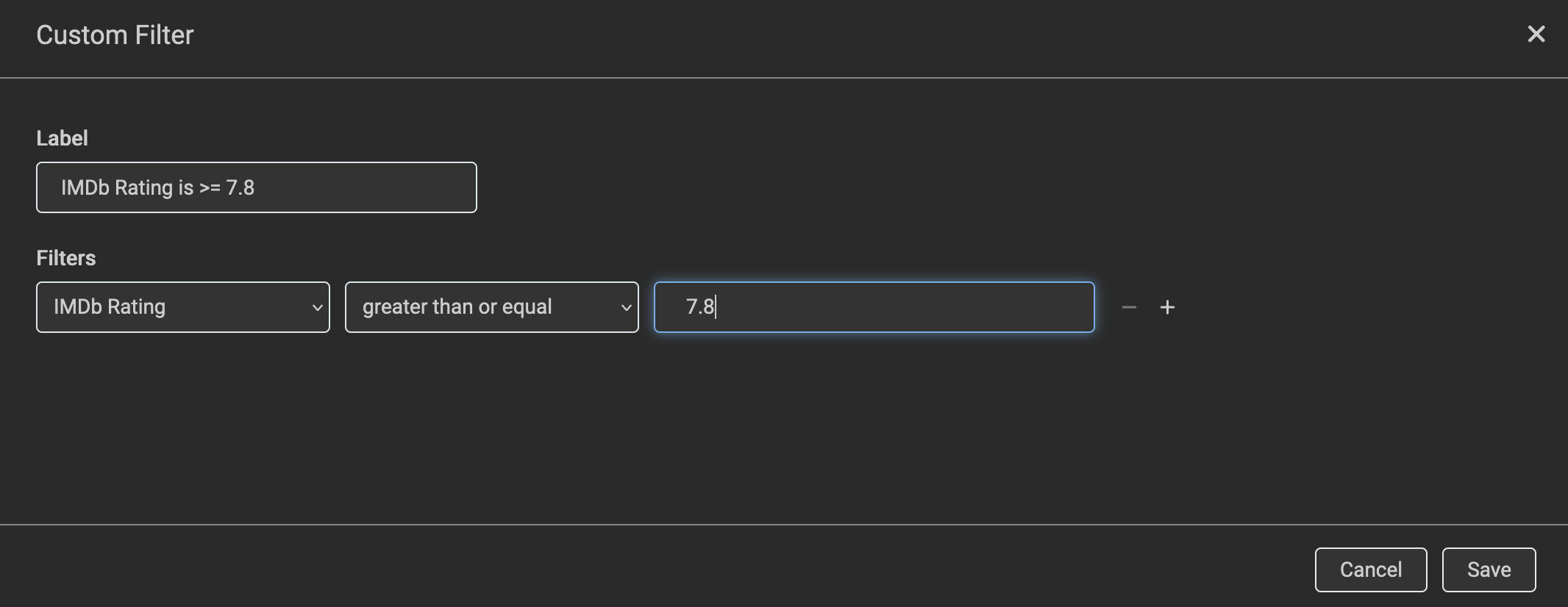This screenshot has width=1568, height=607.
Task: Open the greater than or equal dropdown
Action: click(x=491, y=306)
